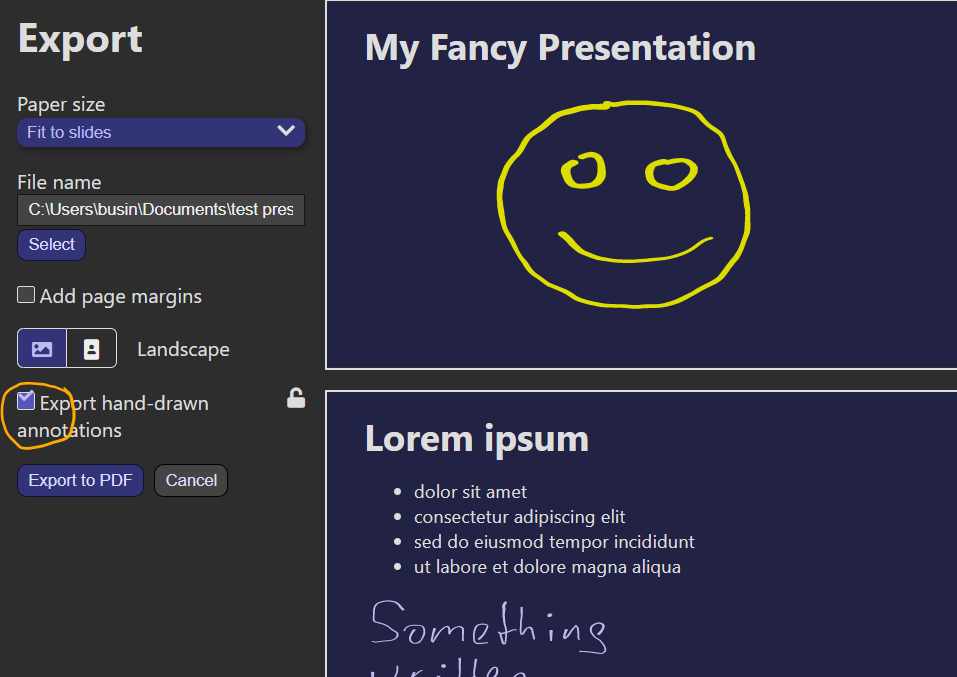Click the unlocked padlock icon
The height and width of the screenshot is (677, 957).
(x=296, y=397)
